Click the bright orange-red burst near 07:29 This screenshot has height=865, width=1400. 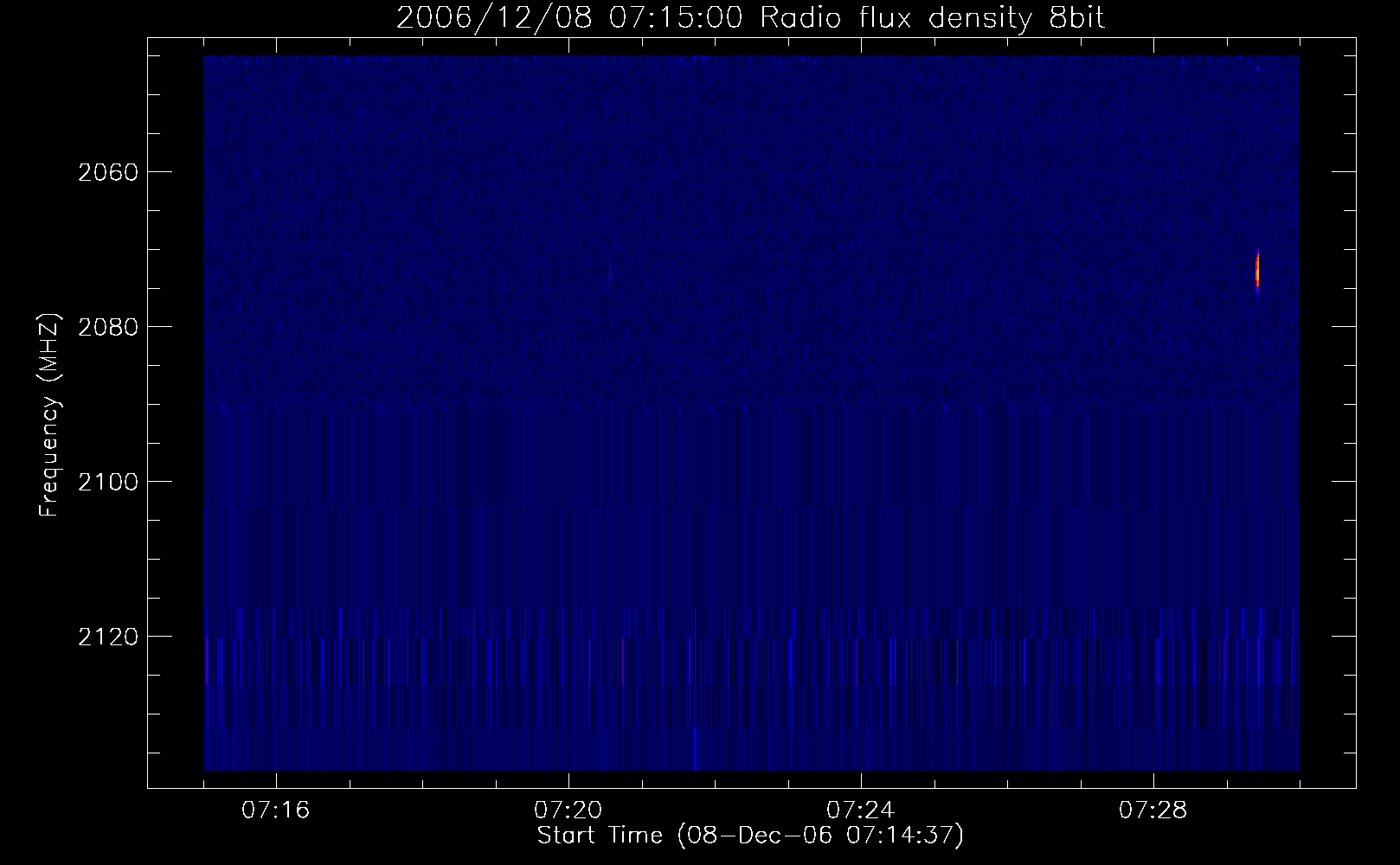click(x=1257, y=271)
